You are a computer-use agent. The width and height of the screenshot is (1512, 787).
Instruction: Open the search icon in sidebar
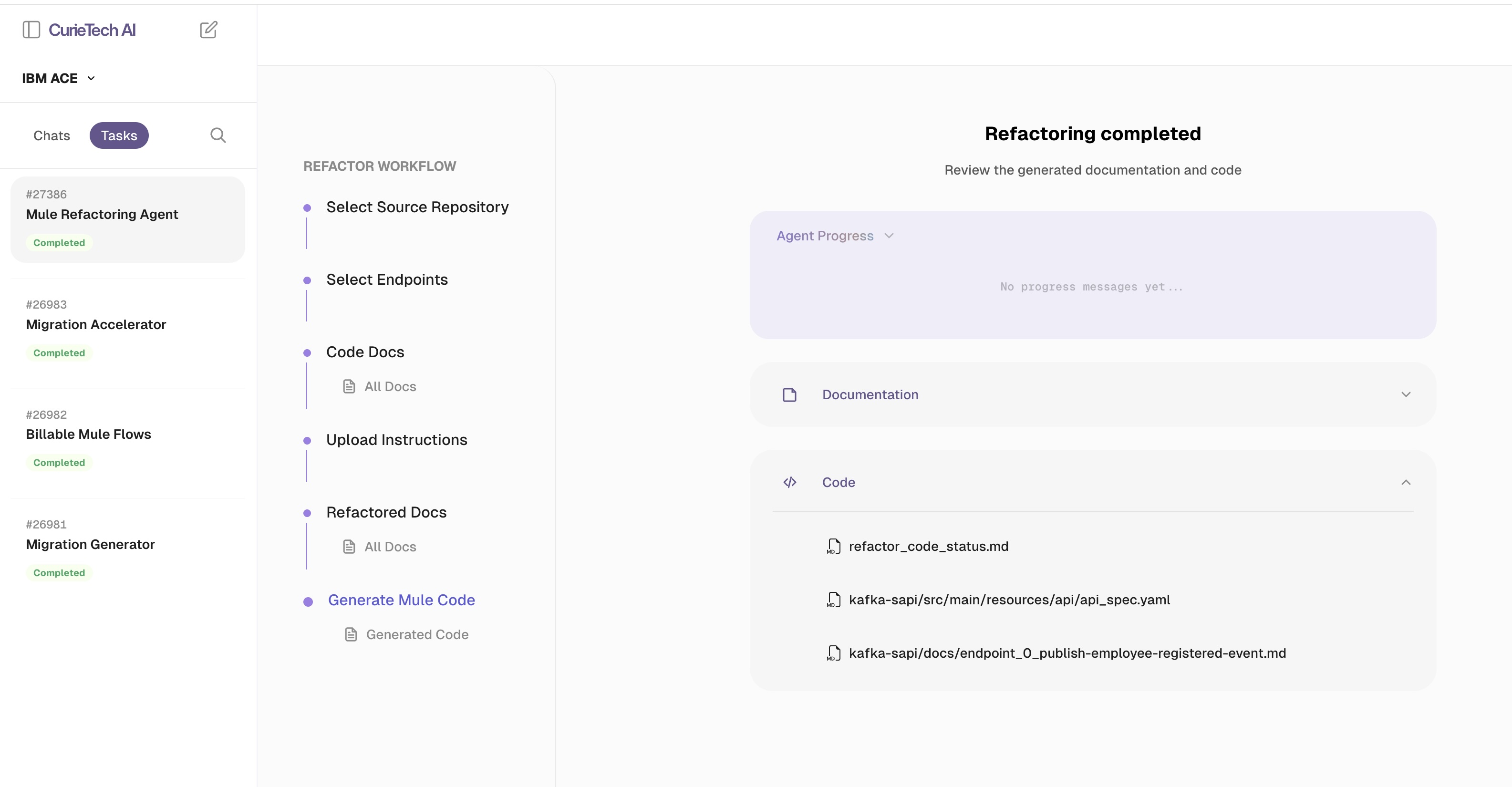[x=218, y=135]
